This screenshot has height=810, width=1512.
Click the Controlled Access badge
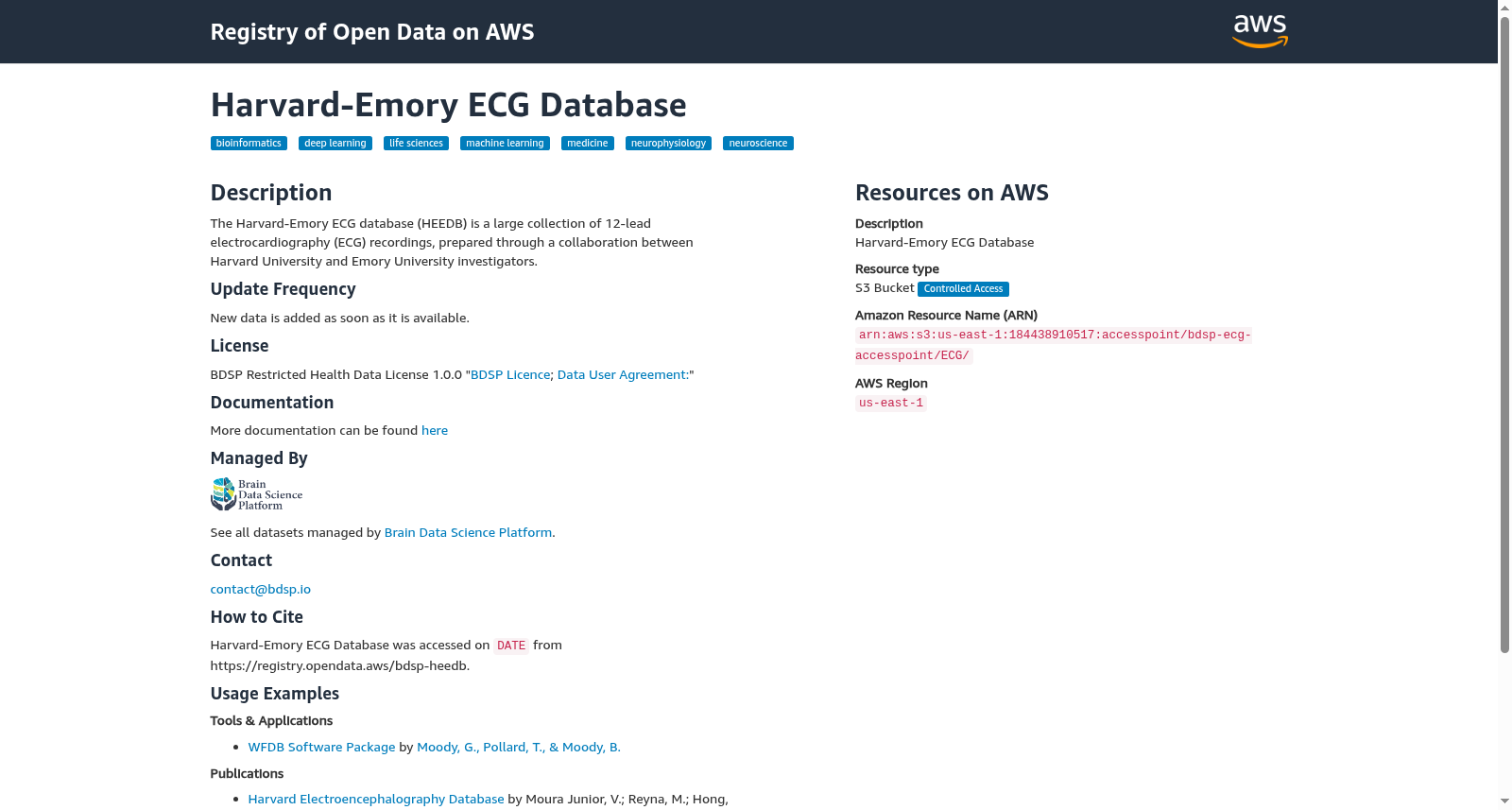pyautogui.click(x=963, y=289)
